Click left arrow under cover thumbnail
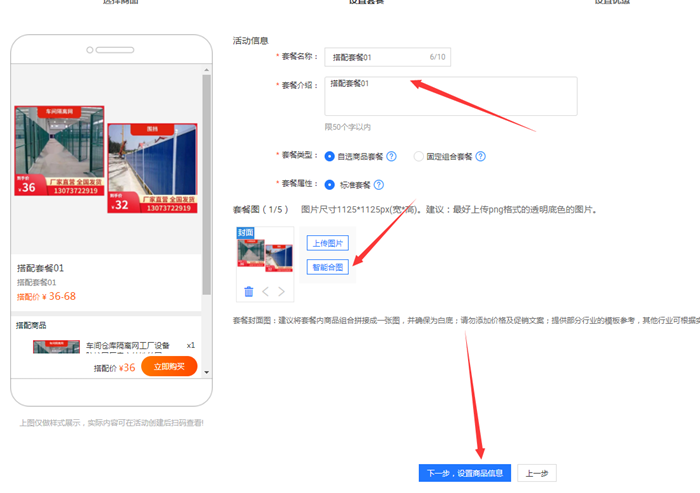 [x=265, y=291]
